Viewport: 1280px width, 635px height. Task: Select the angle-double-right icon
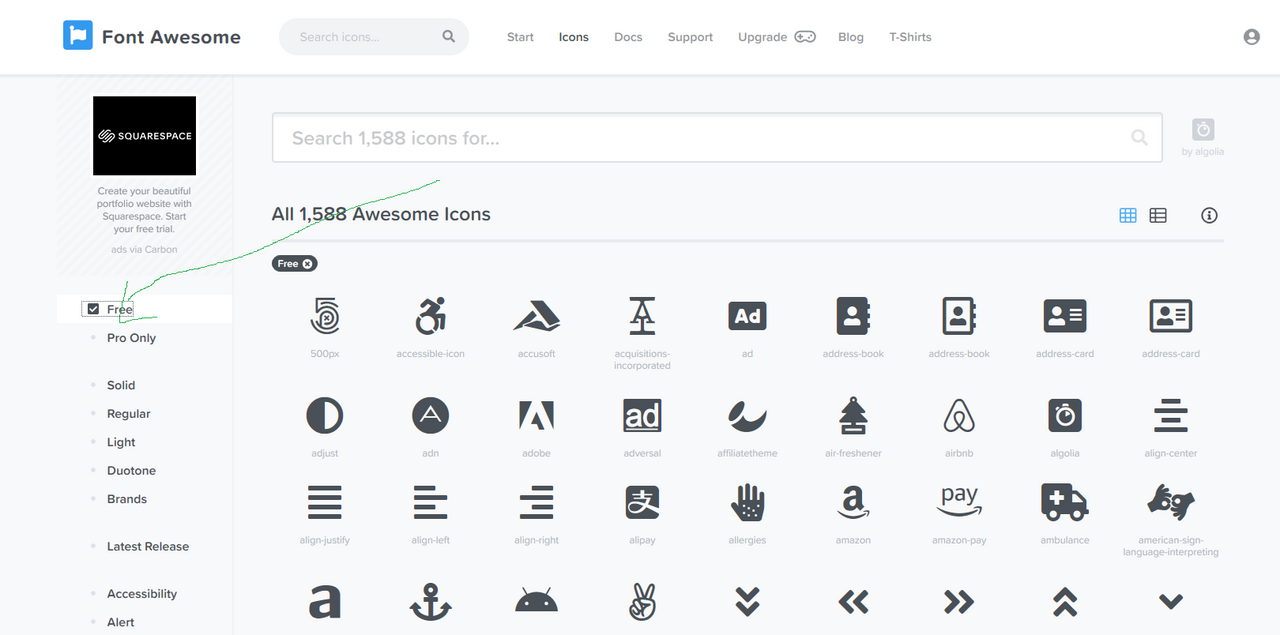[x=959, y=601]
